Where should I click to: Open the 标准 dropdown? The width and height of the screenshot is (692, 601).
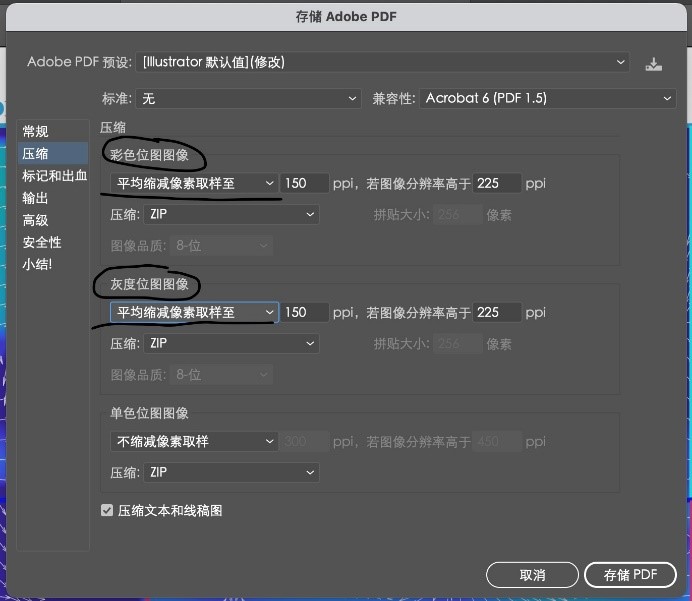coord(248,98)
